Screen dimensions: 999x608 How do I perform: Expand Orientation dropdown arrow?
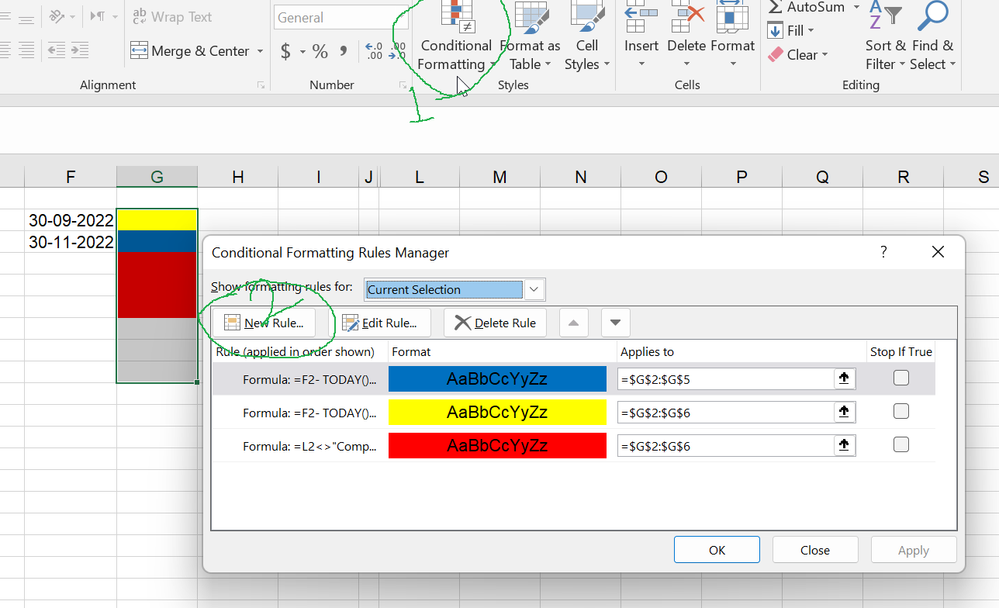pyautogui.click(x=72, y=17)
